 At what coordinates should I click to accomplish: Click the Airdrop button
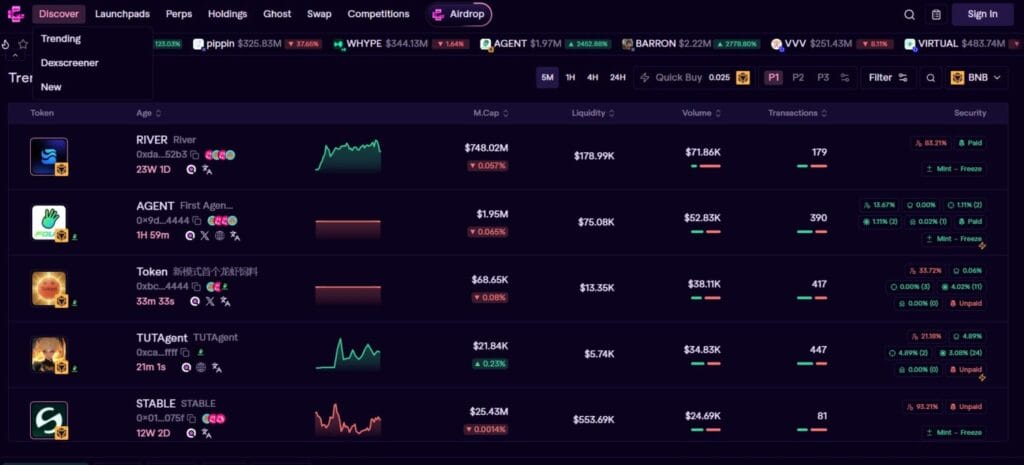pyautogui.click(x=458, y=14)
